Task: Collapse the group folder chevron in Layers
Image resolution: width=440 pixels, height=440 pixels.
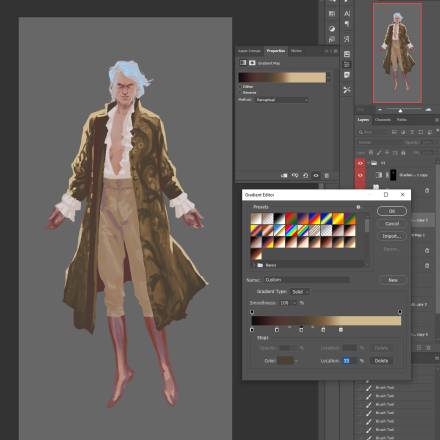Action: pyautogui.click(x=369, y=163)
